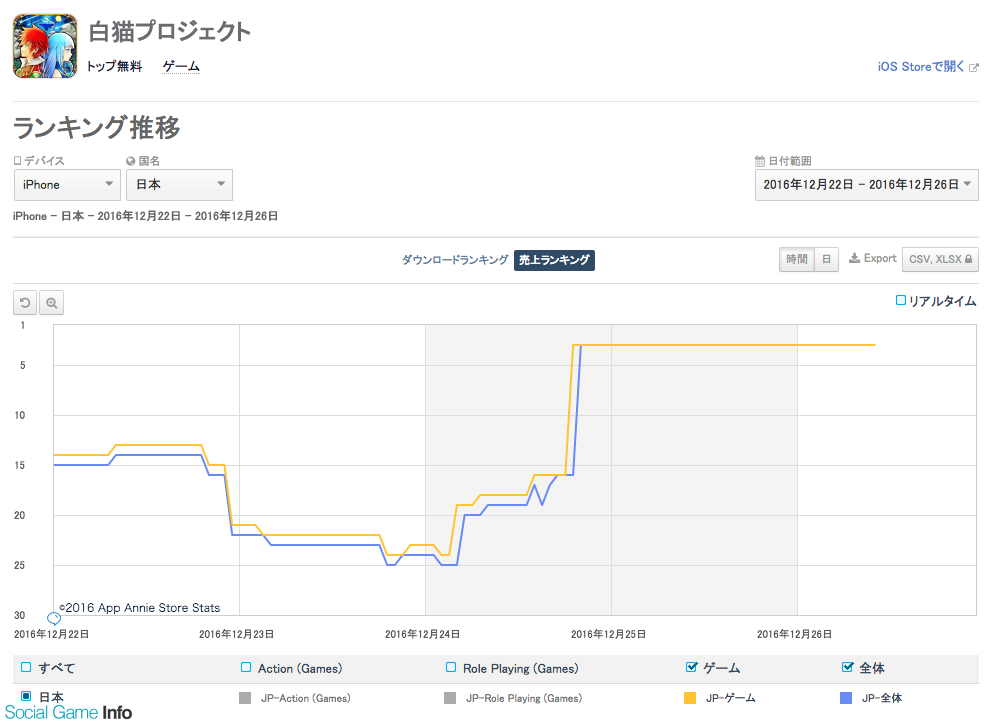Screen dimensions: 996x725
Task: Open the iPhone device dropdown
Action: [67, 185]
